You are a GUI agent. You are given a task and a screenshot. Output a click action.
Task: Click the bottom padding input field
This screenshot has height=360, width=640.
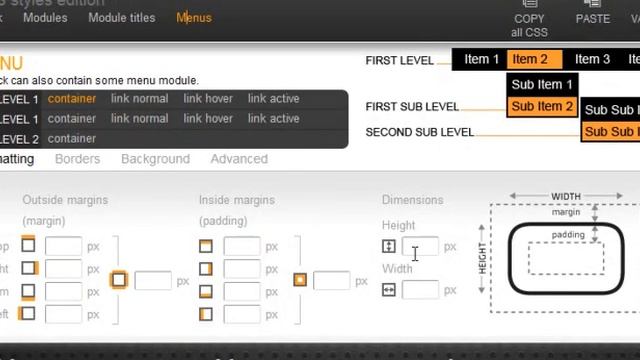[242, 291]
